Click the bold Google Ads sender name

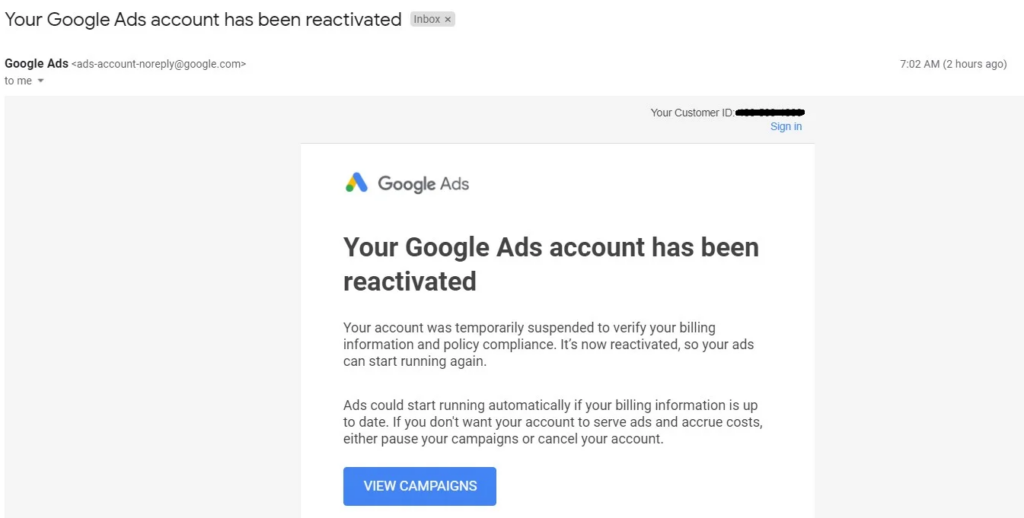point(37,64)
